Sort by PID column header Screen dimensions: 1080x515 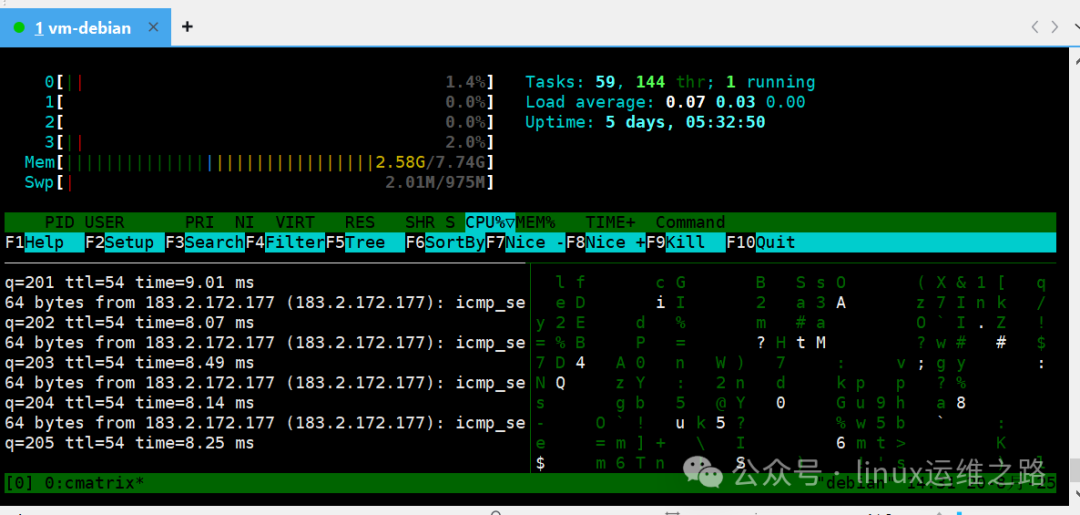coord(60,222)
